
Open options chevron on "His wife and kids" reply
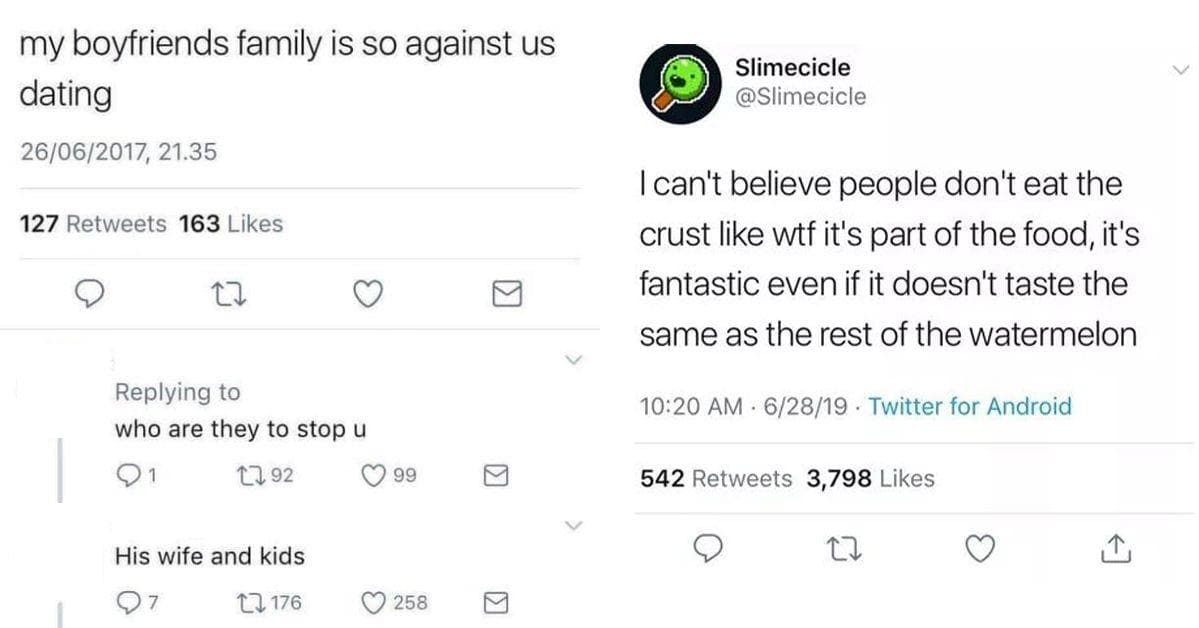[x=574, y=524]
